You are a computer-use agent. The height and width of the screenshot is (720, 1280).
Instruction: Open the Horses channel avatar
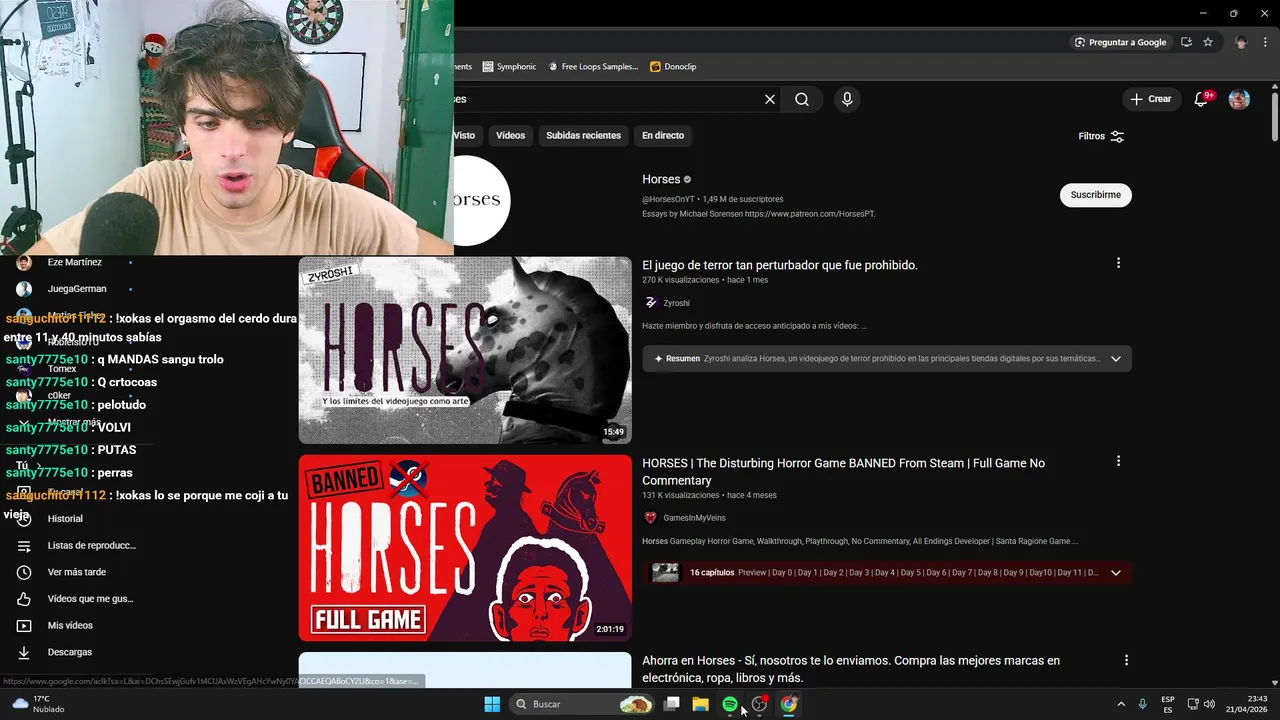pos(483,200)
